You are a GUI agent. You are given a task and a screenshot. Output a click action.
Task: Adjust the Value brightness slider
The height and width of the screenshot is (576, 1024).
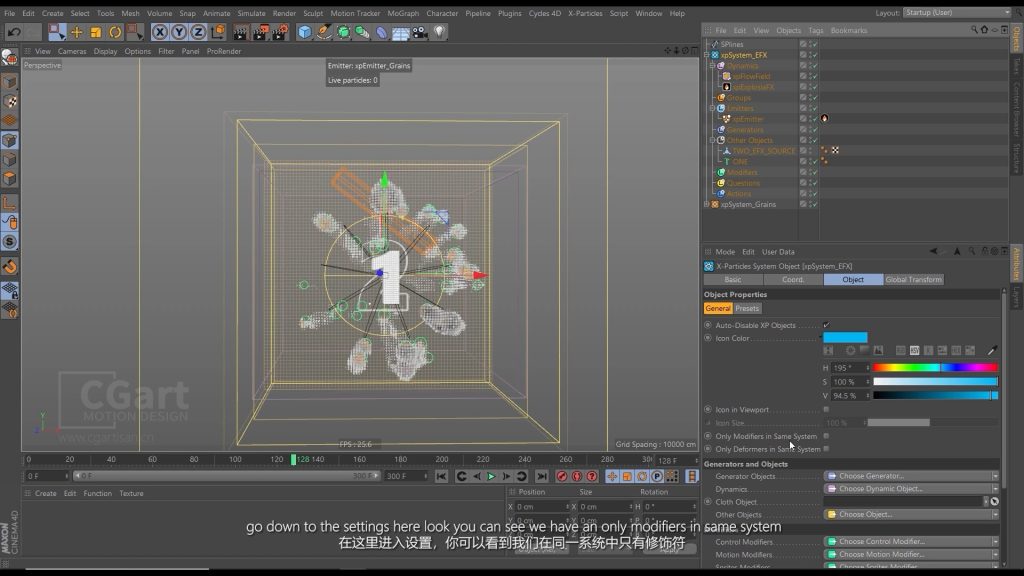pos(935,395)
